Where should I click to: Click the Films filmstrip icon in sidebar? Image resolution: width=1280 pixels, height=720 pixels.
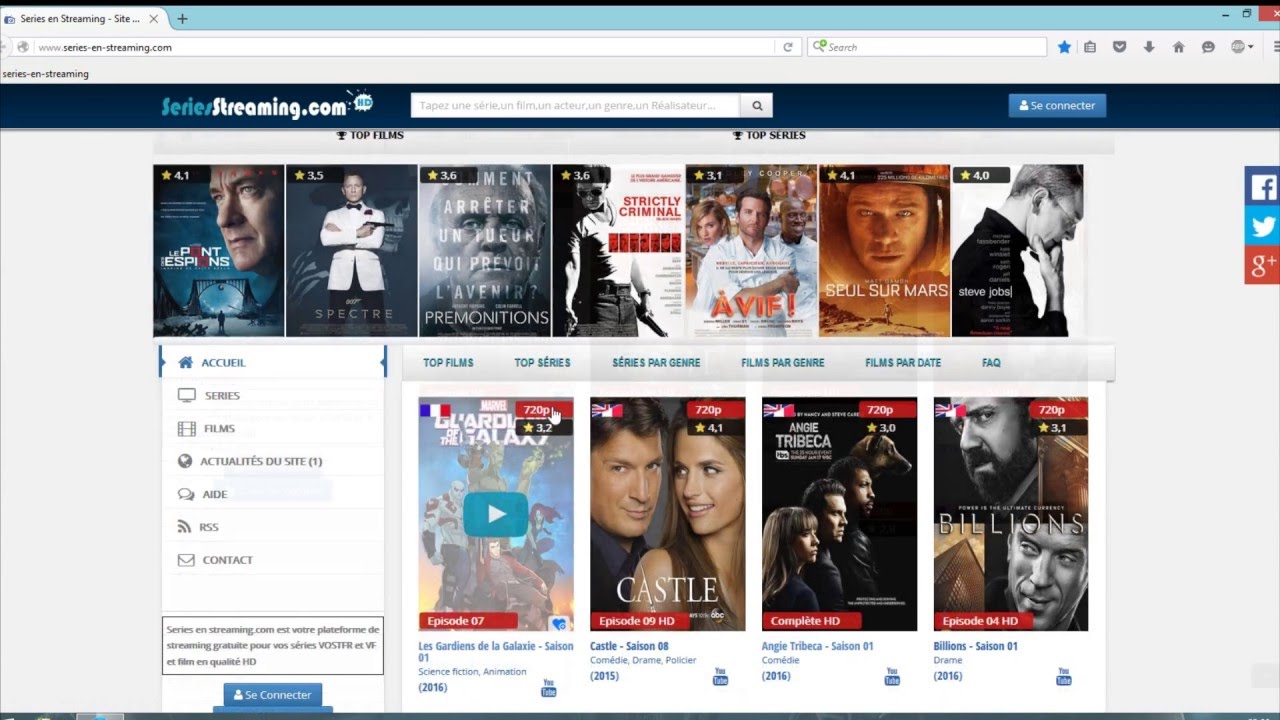pos(186,428)
